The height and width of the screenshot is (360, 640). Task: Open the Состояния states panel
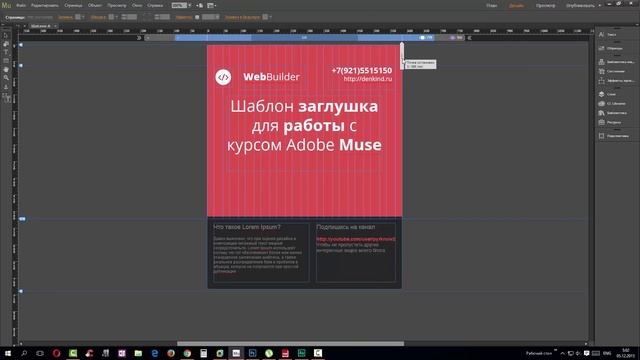[x=601, y=71]
